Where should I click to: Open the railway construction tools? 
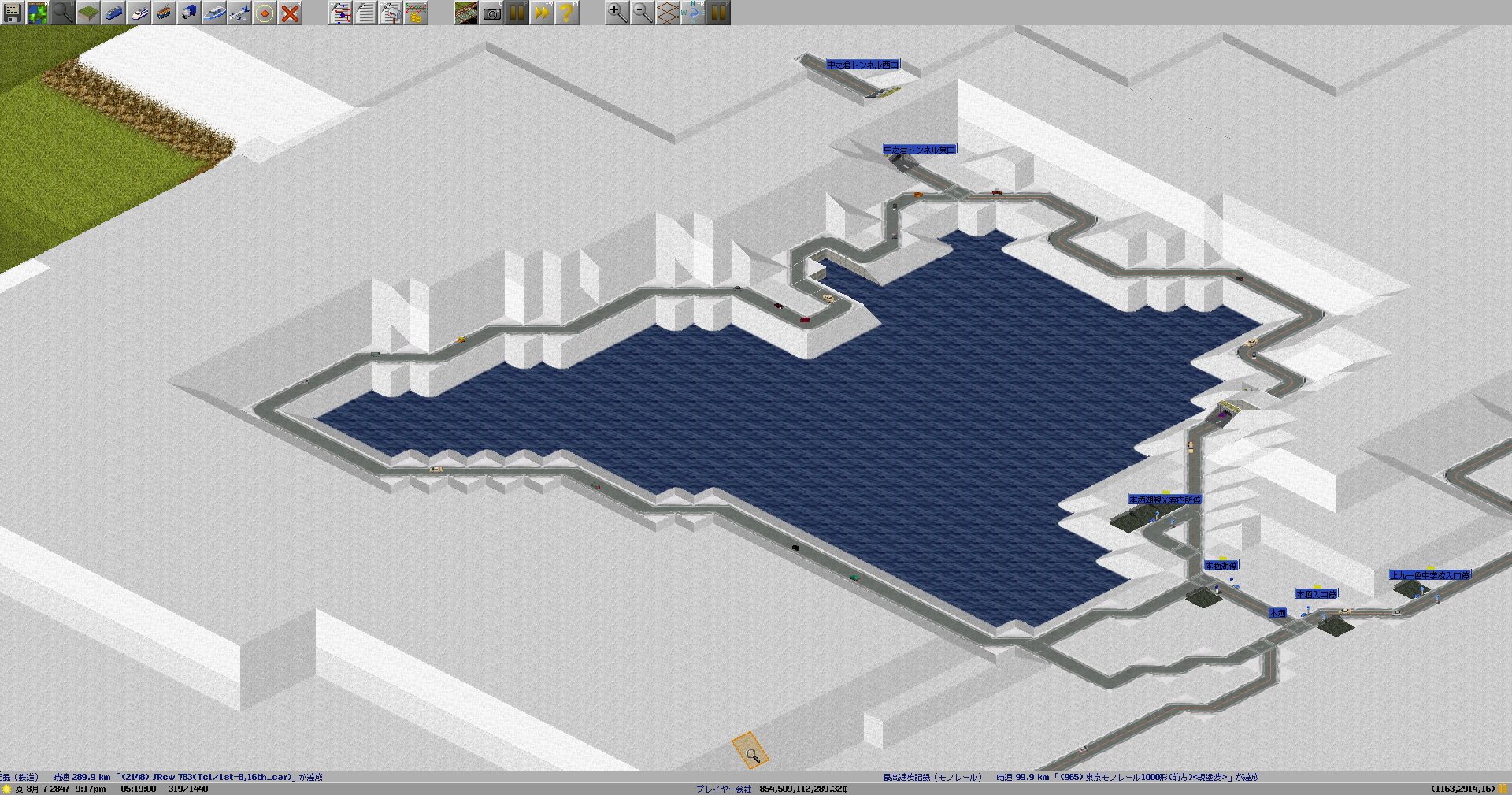click(113, 13)
